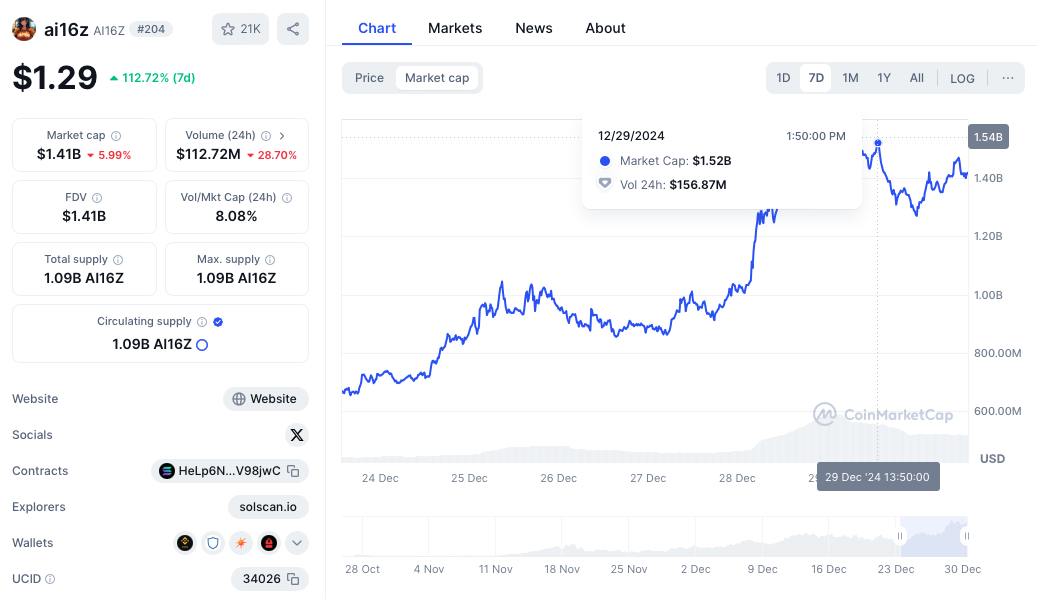Open the red wallet icon

pyautogui.click(x=269, y=543)
